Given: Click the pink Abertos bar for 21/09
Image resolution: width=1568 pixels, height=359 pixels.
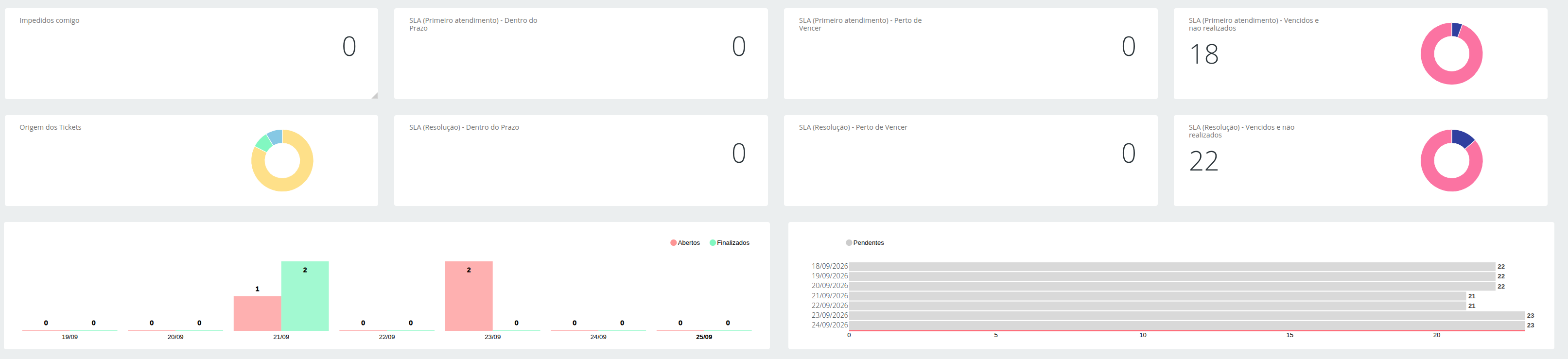Looking at the screenshot, I should 258,313.
